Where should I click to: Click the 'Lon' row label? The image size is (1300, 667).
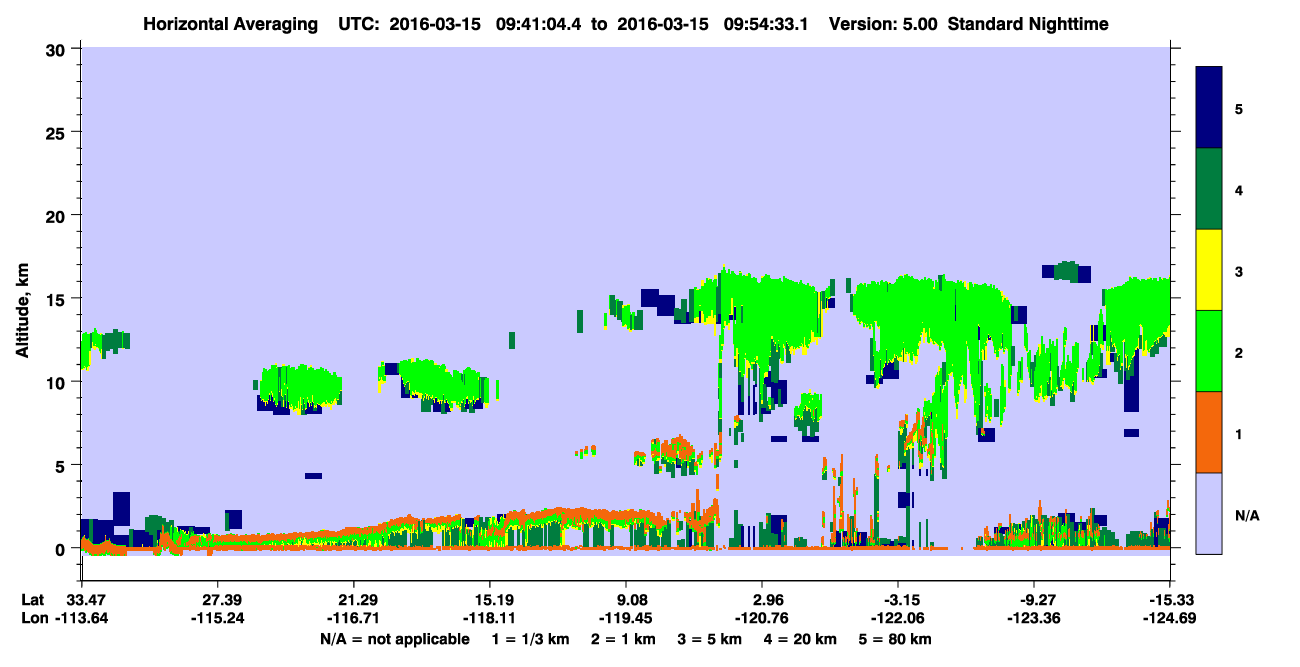[x=34, y=617]
